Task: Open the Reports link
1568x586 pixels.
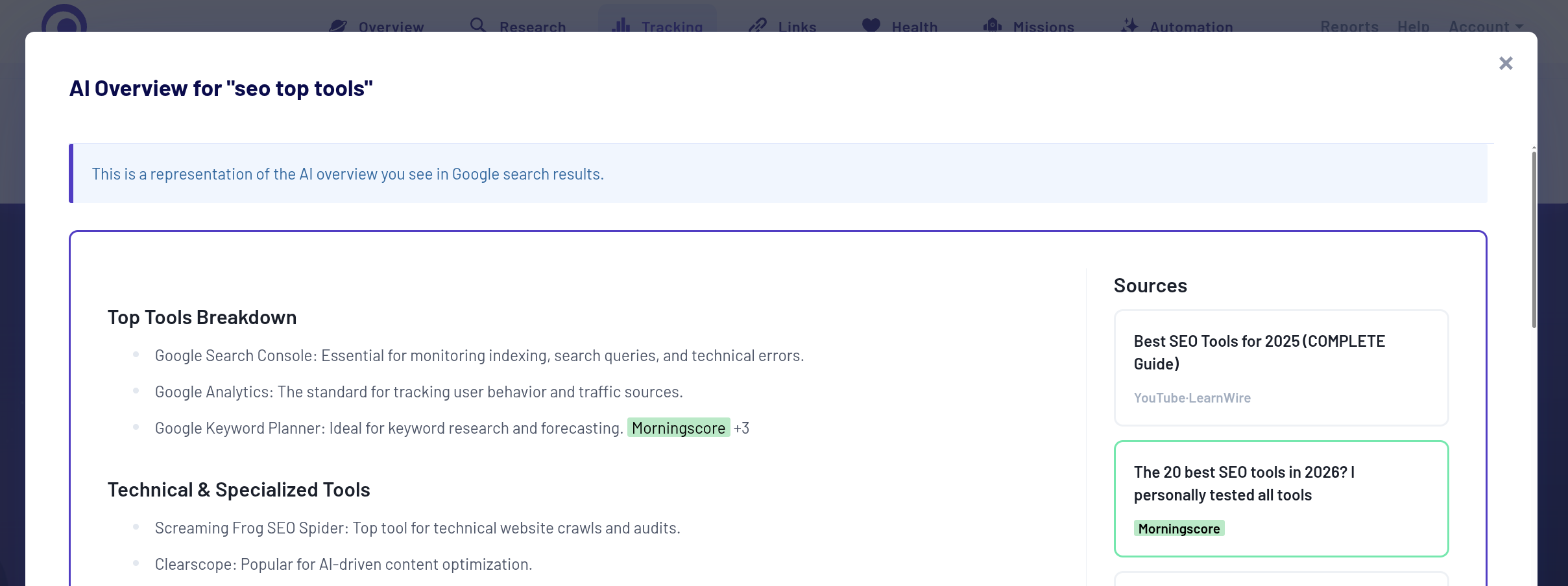Action: [1349, 27]
